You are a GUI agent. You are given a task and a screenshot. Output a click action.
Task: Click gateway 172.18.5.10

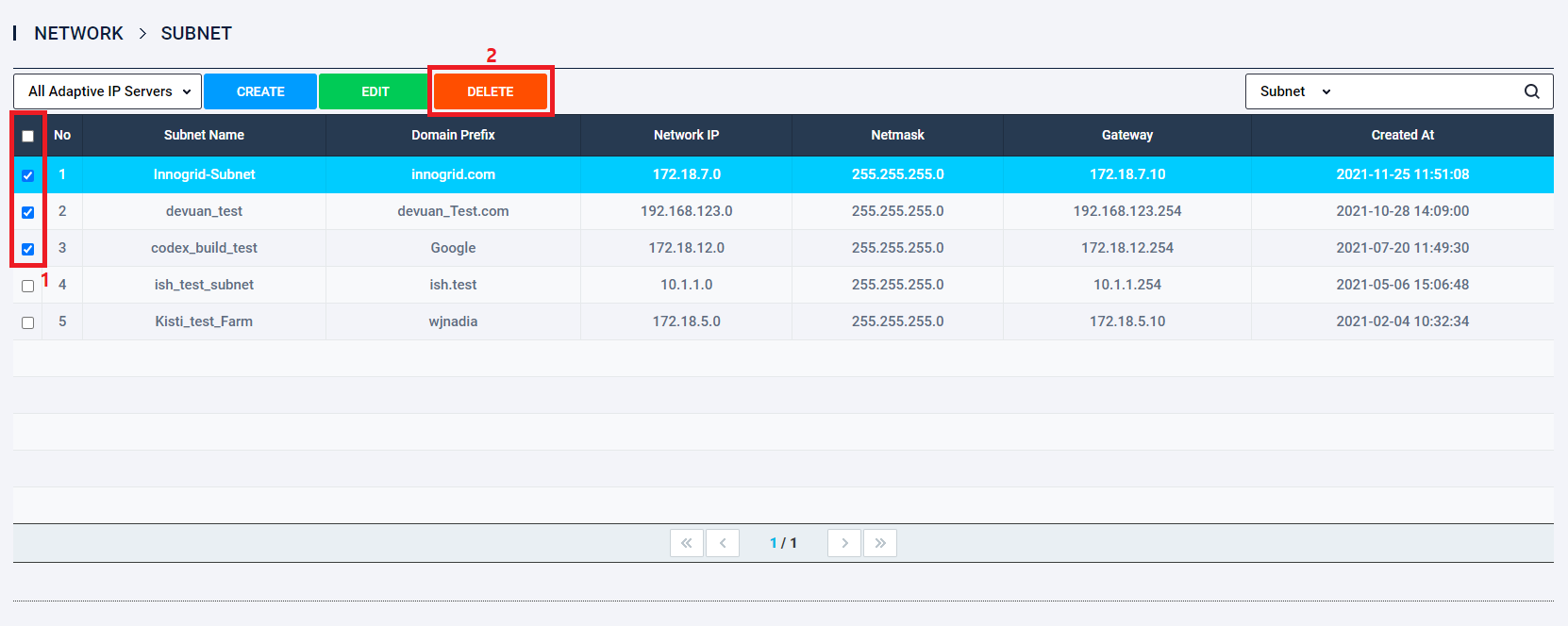coord(1127,321)
